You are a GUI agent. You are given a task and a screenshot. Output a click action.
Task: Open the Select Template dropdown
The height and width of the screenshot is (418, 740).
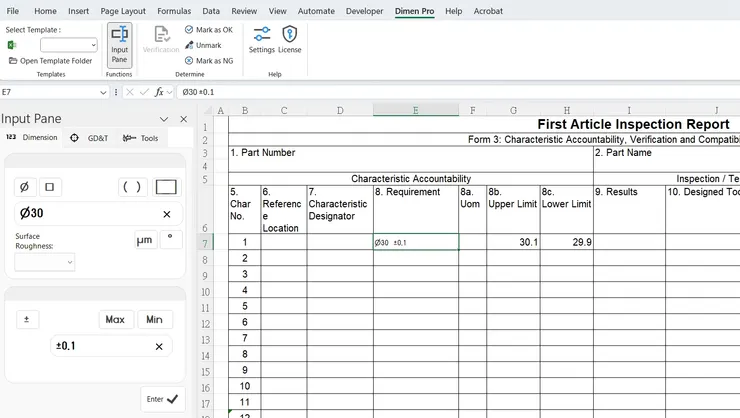[93, 45]
